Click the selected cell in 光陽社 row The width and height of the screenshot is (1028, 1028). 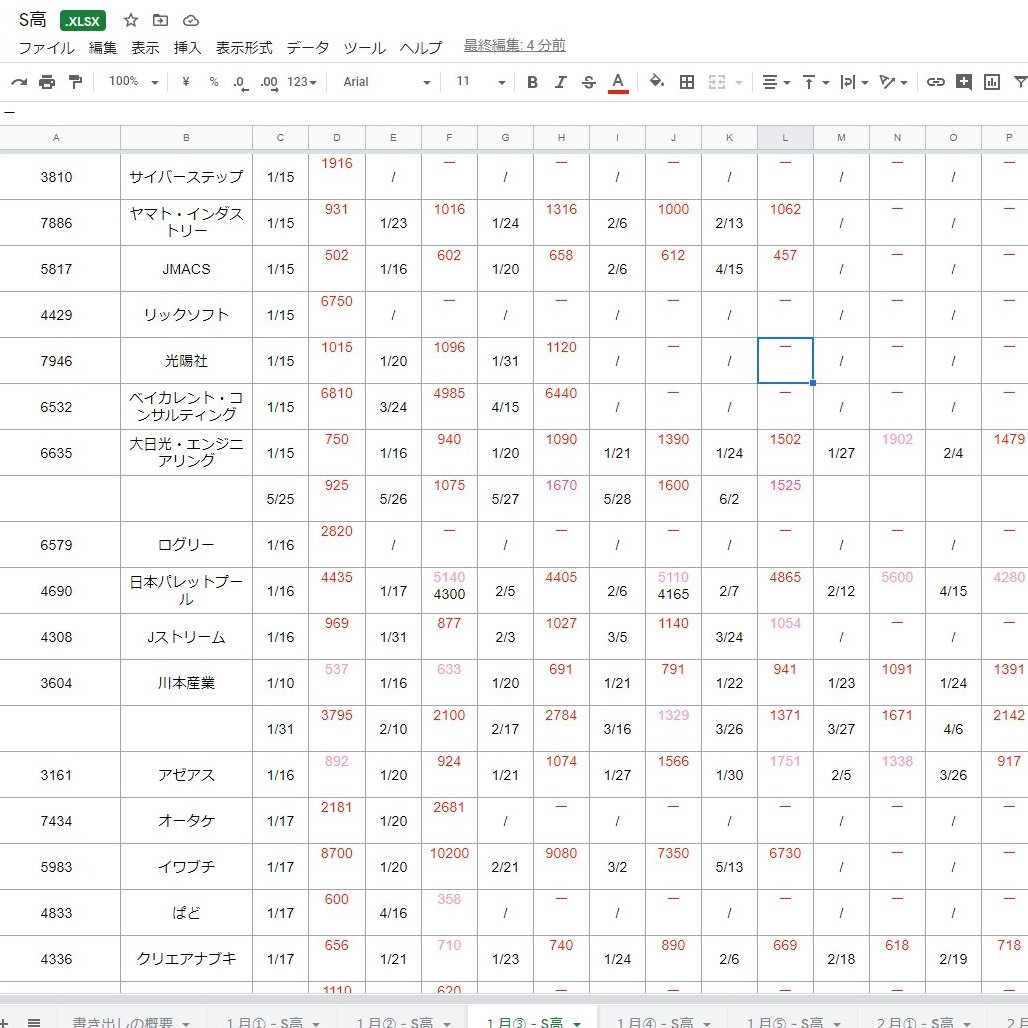pos(785,361)
